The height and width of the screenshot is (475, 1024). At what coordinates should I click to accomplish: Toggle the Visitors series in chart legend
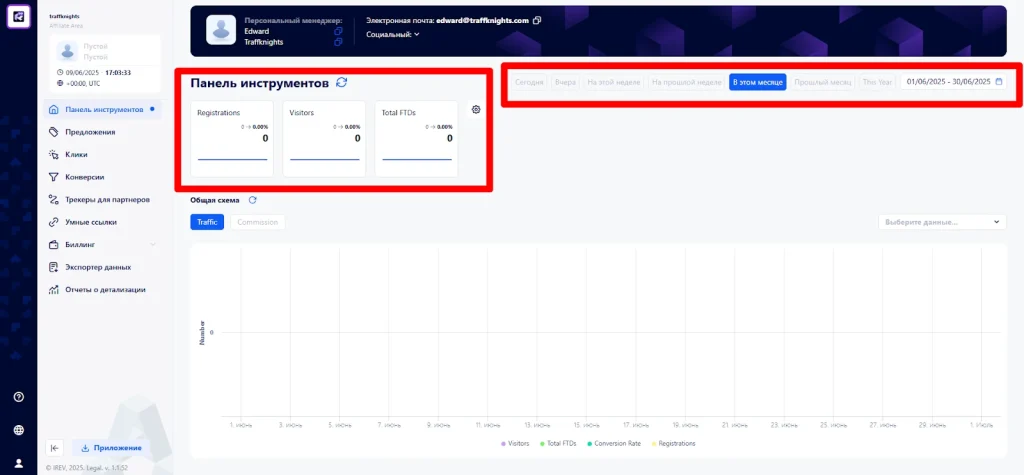(515, 444)
